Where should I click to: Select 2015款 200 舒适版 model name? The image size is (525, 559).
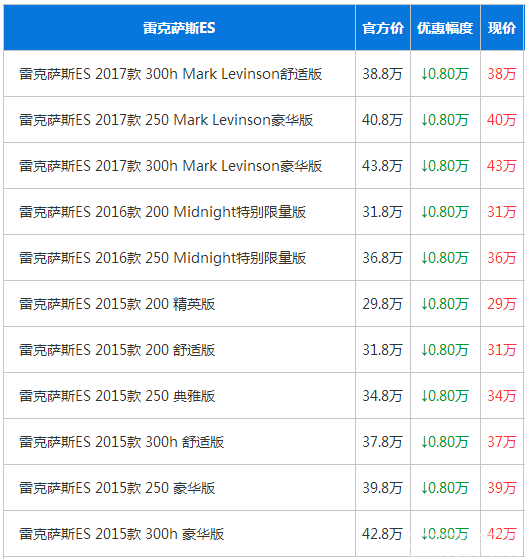point(117,350)
